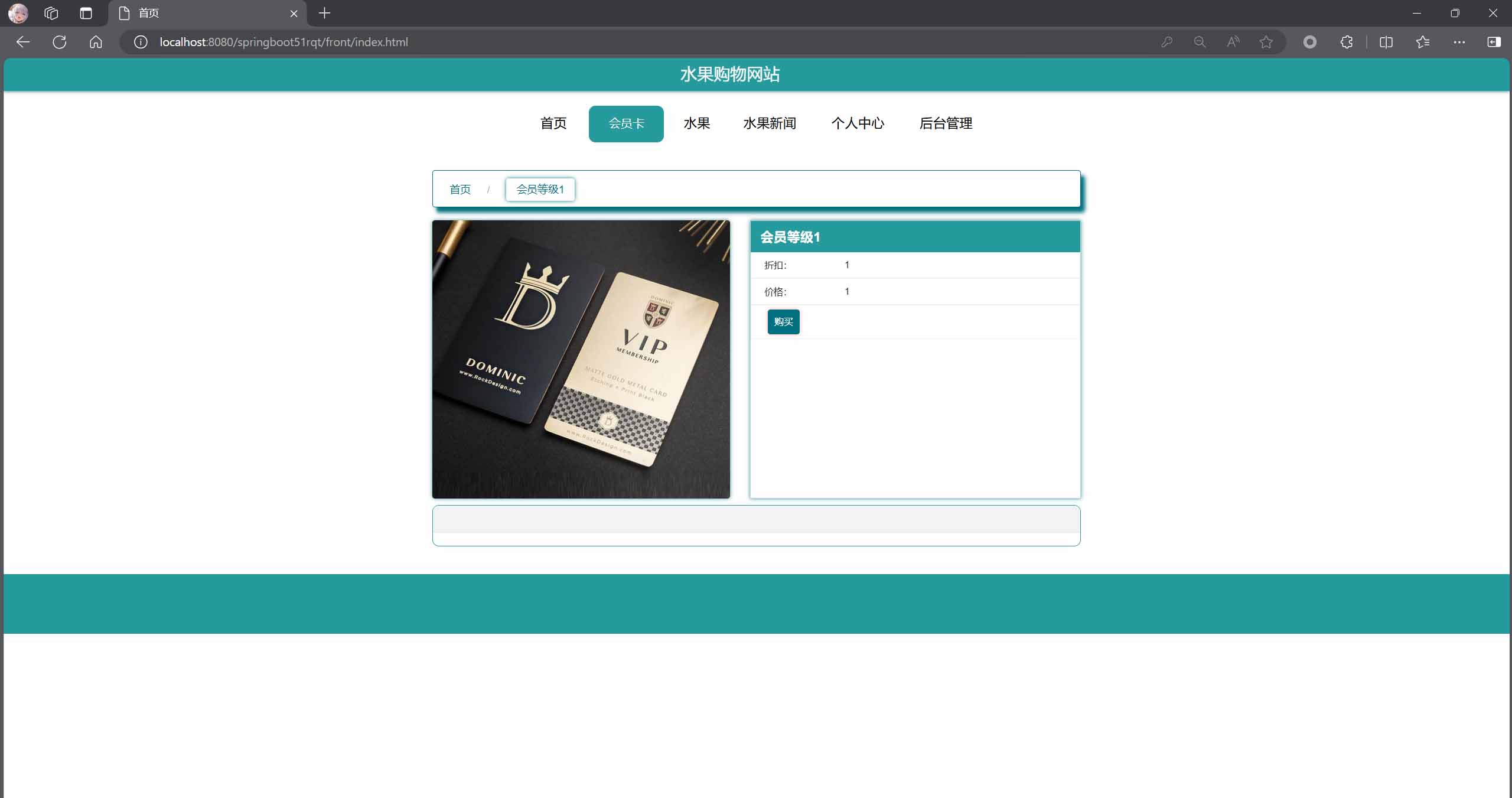This screenshot has width=1512, height=798.
Task: Add page to favorites with star icon
Action: pos(1266,42)
